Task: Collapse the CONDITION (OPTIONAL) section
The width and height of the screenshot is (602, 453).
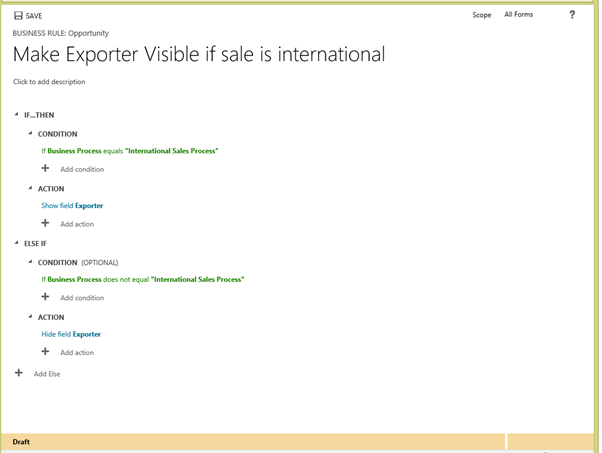Action: coord(30,262)
